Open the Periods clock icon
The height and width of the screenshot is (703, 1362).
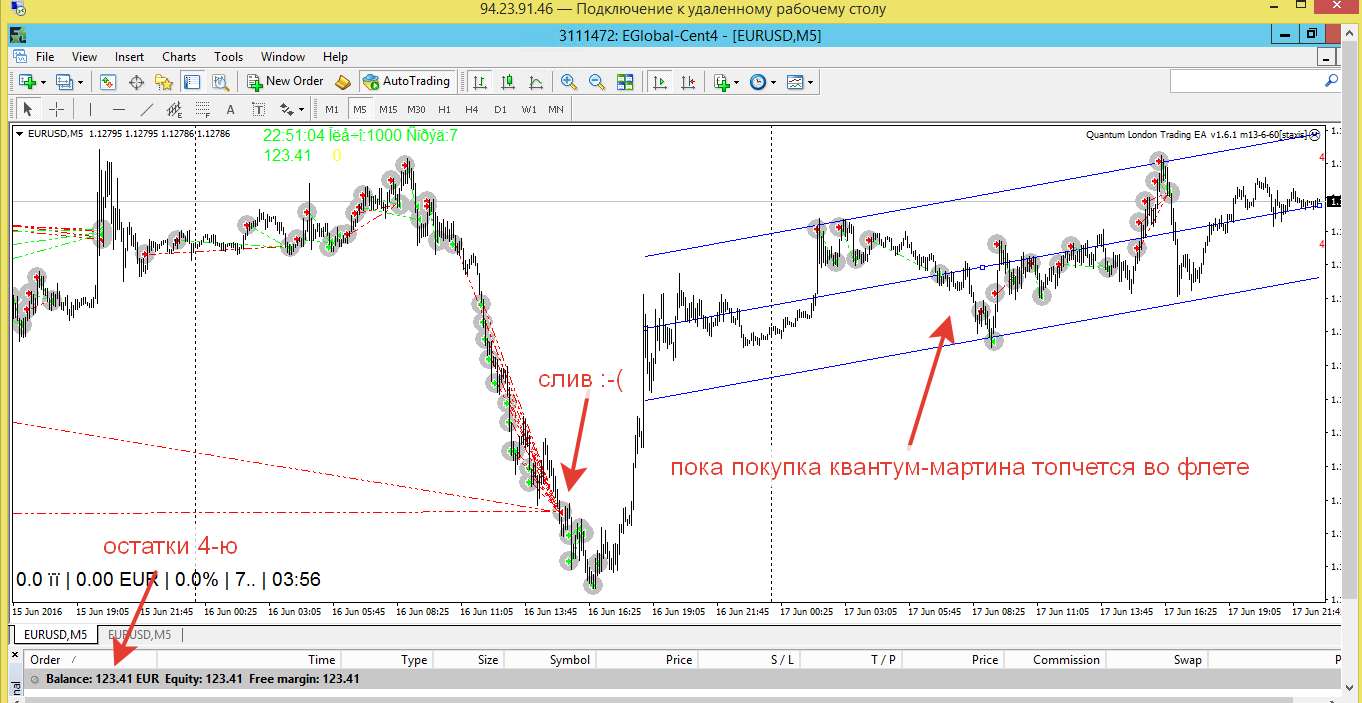[x=758, y=82]
